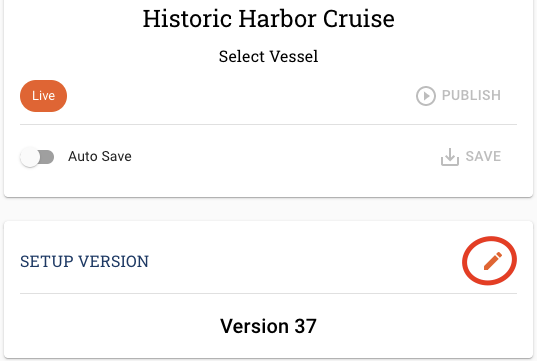537x361 pixels.
Task: Click the word SETUP in the heading
Action: [x=47, y=262]
